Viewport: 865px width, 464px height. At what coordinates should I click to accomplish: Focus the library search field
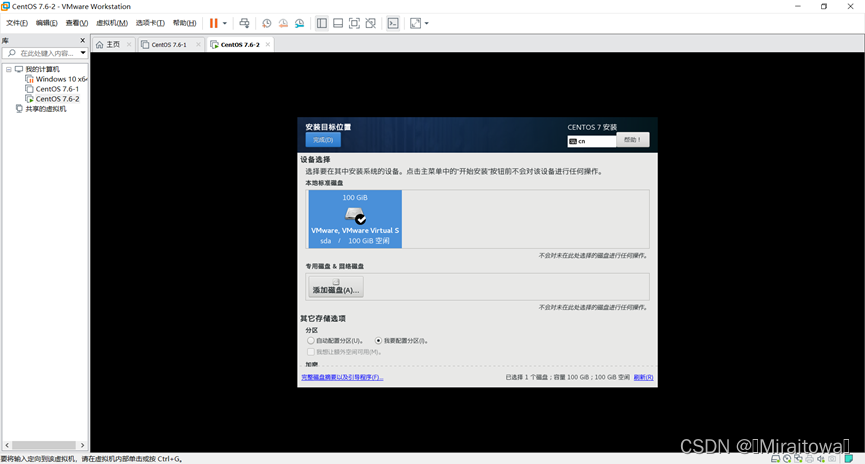44,53
